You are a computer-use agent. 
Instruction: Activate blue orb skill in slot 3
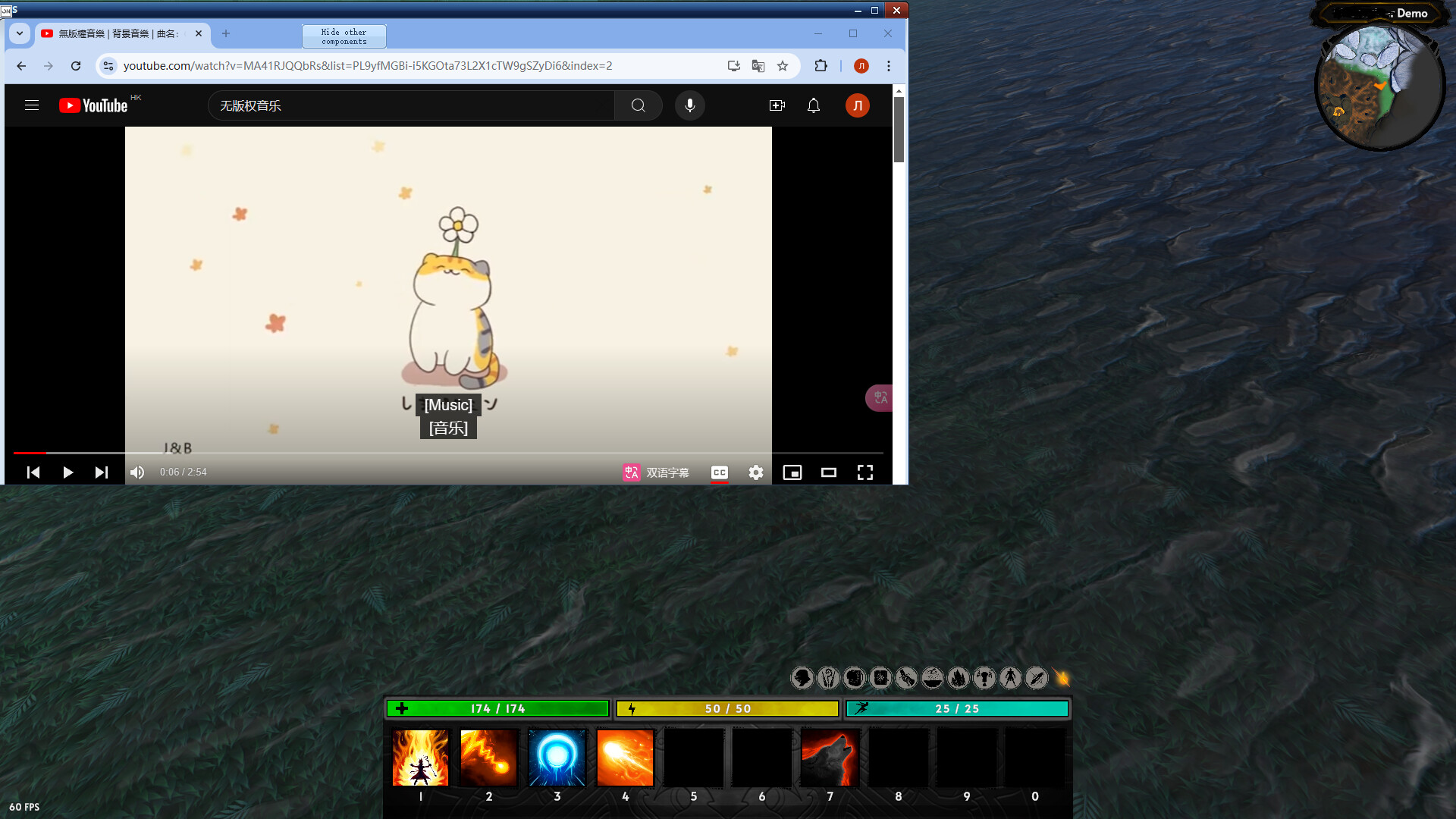(557, 758)
